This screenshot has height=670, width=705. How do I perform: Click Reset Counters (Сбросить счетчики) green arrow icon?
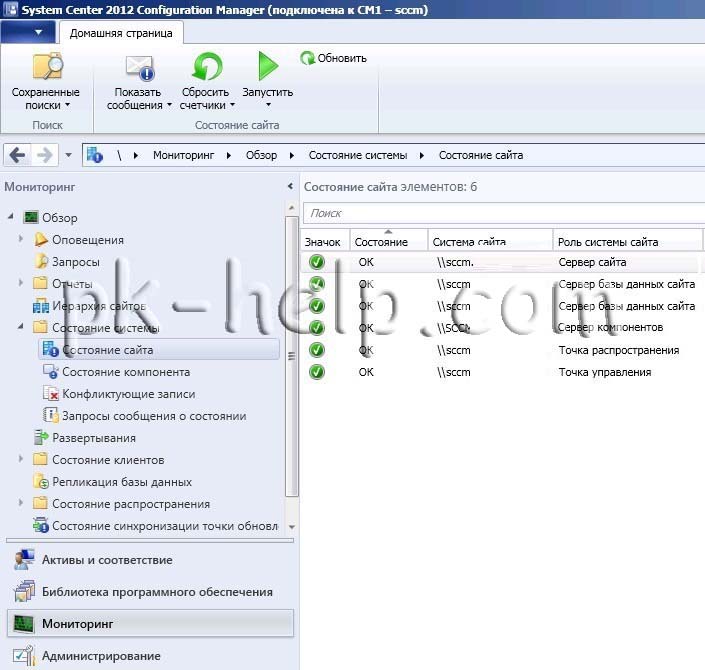206,67
